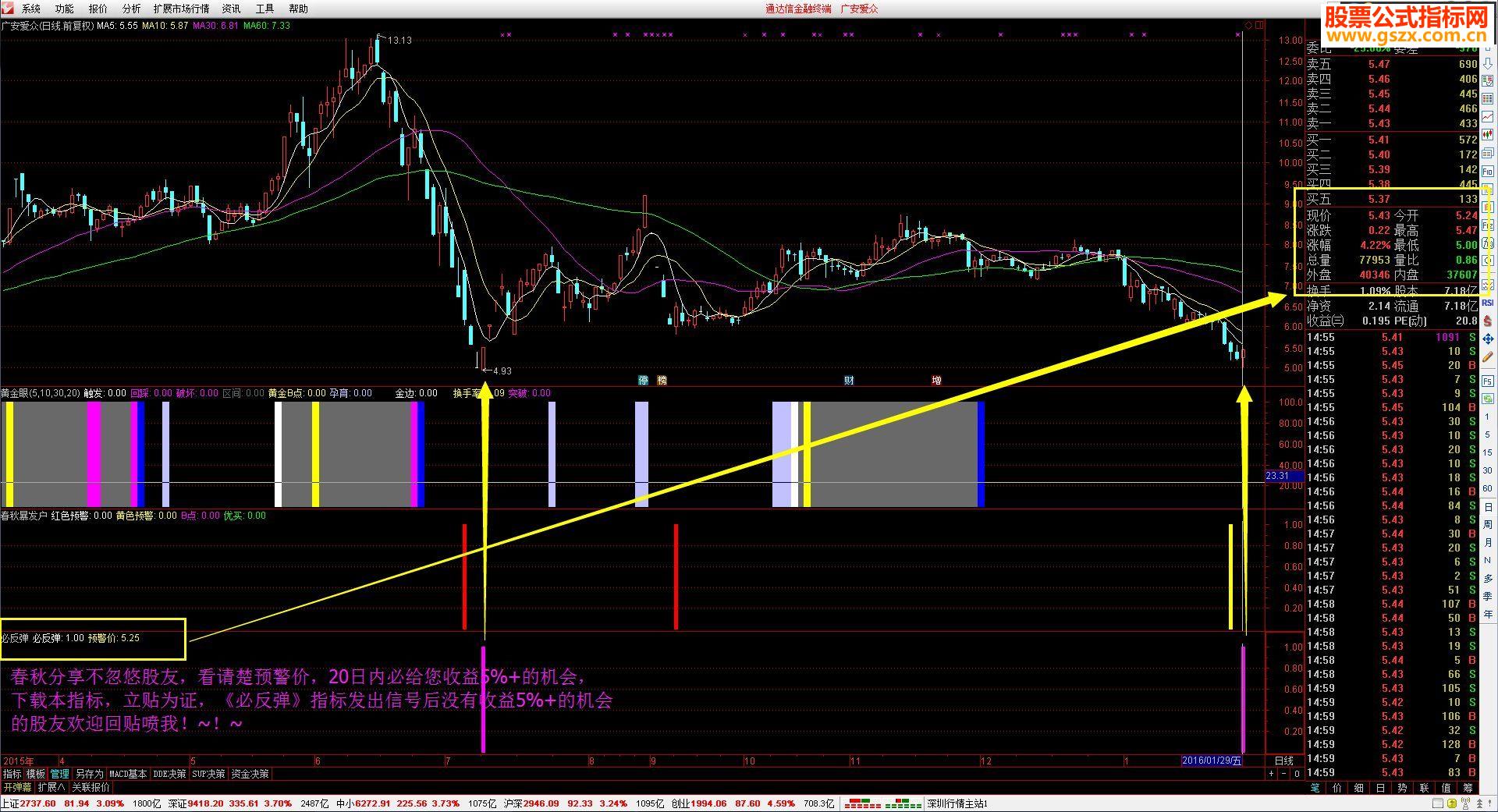Switch to the intraday trend chart icon
The height and width of the screenshot is (812, 1498).
click(x=1488, y=117)
